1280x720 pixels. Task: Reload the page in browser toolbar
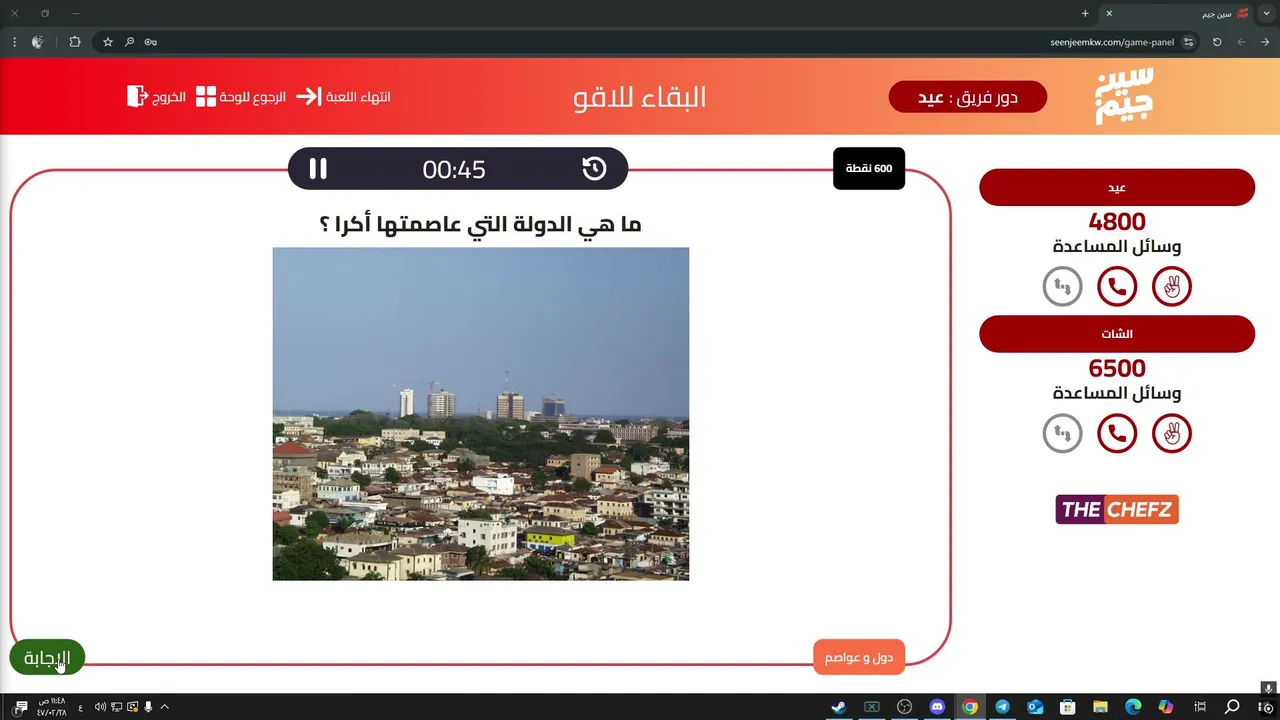click(1217, 42)
